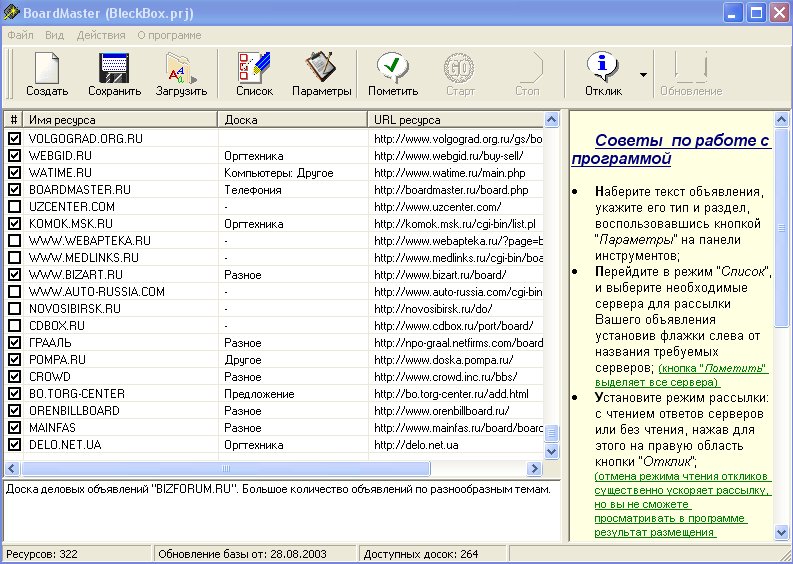The image size is (793, 564).
Task: Uncheck the POMPA.RU checkbox
Action: [x=14, y=360]
